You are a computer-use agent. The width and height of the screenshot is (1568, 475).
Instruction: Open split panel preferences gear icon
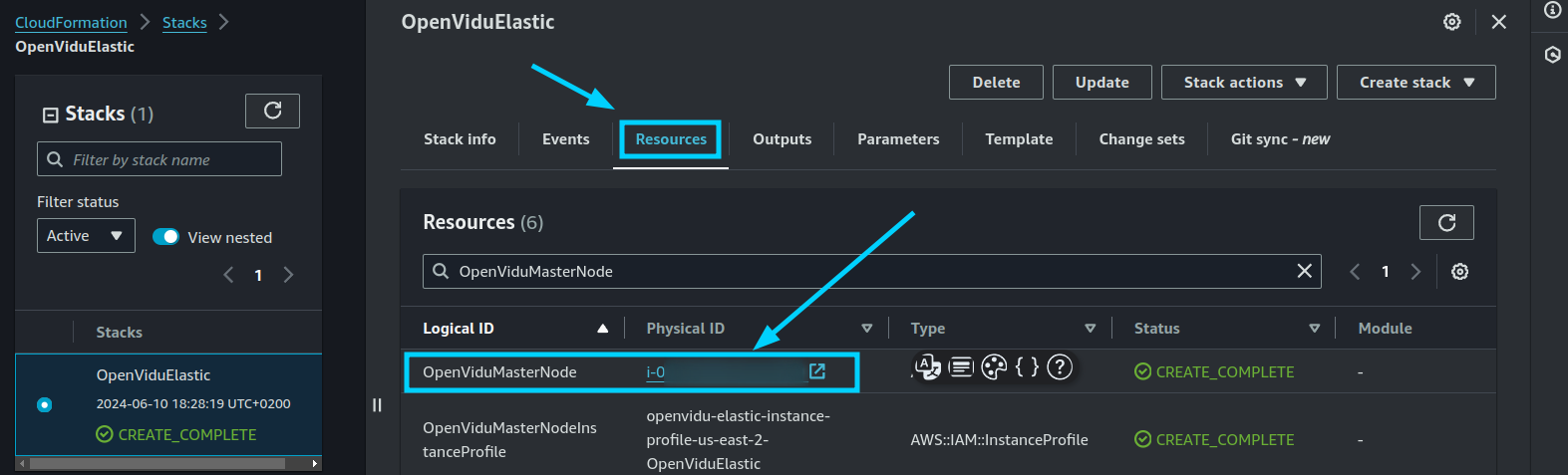point(1452,22)
